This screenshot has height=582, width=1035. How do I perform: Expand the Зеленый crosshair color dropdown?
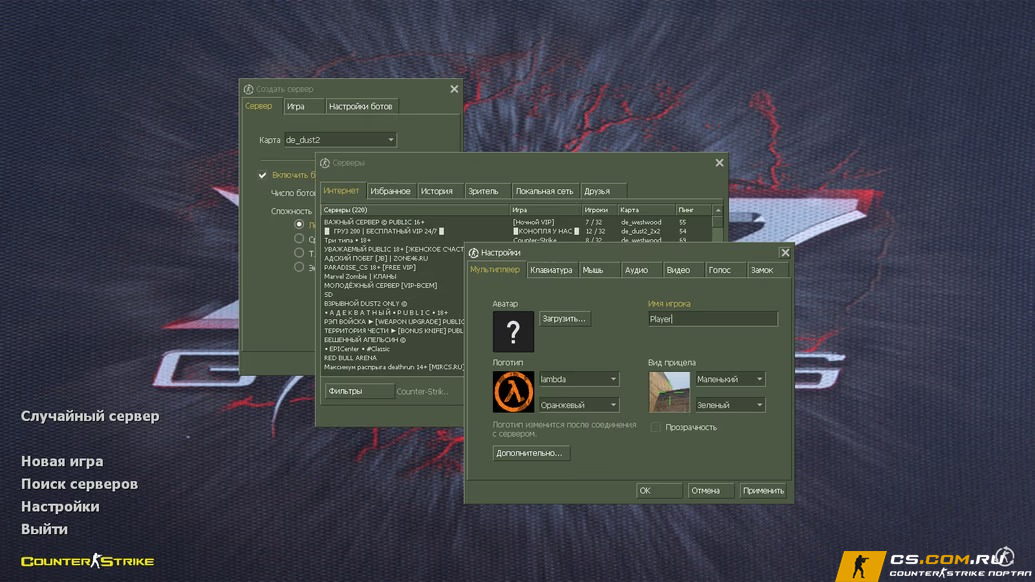tap(730, 405)
